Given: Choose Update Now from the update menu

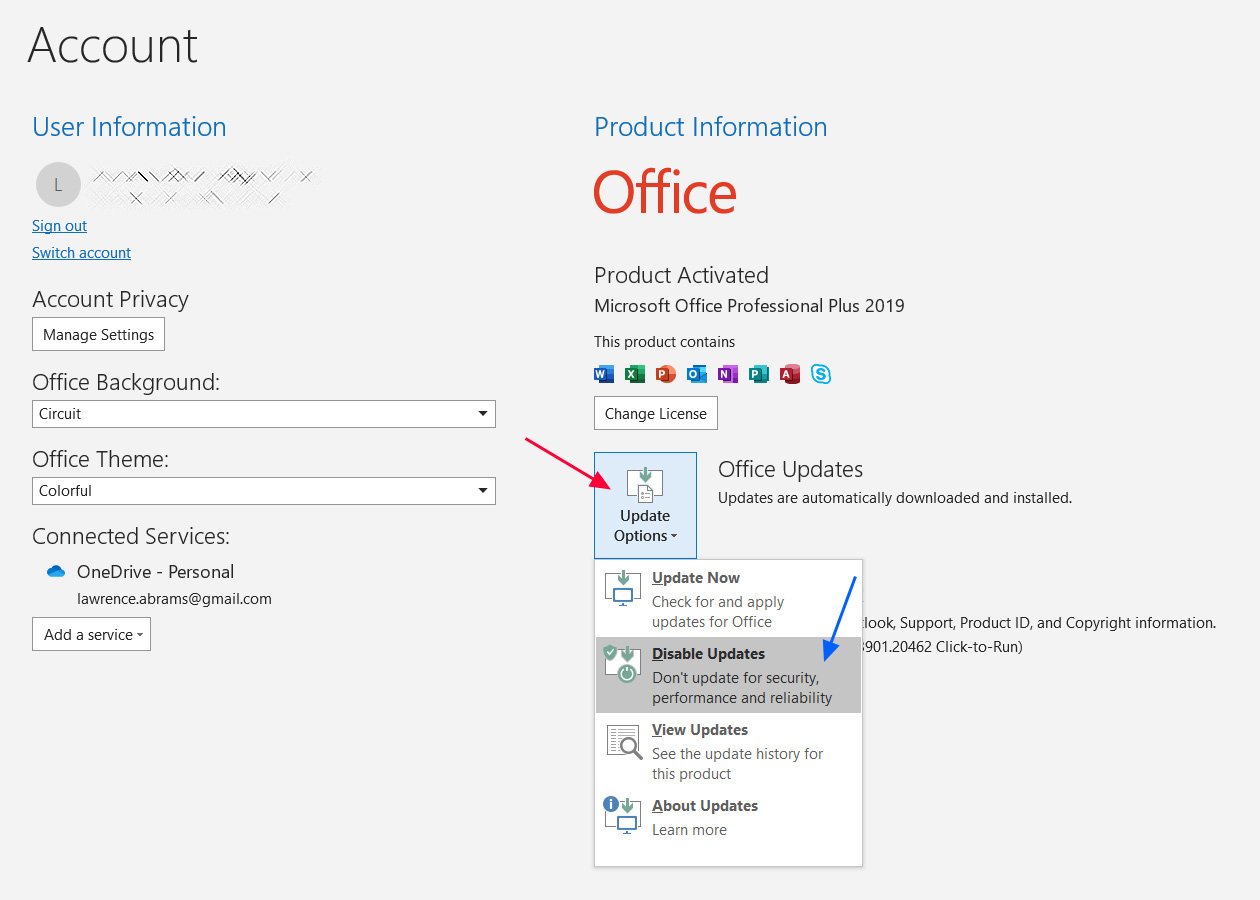Looking at the screenshot, I should coord(728,599).
